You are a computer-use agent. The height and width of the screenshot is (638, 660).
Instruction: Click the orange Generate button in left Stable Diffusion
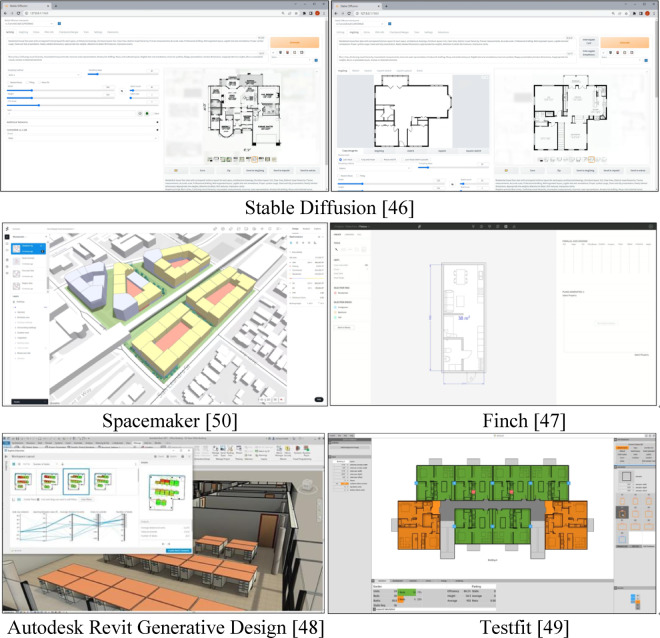click(x=295, y=43)
